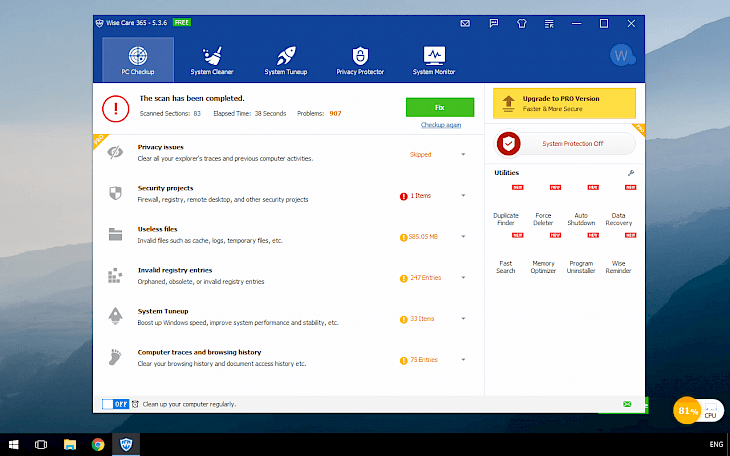Click the 585.05 MB useless files value
730x456 pixels.
(x=423, y=237)
